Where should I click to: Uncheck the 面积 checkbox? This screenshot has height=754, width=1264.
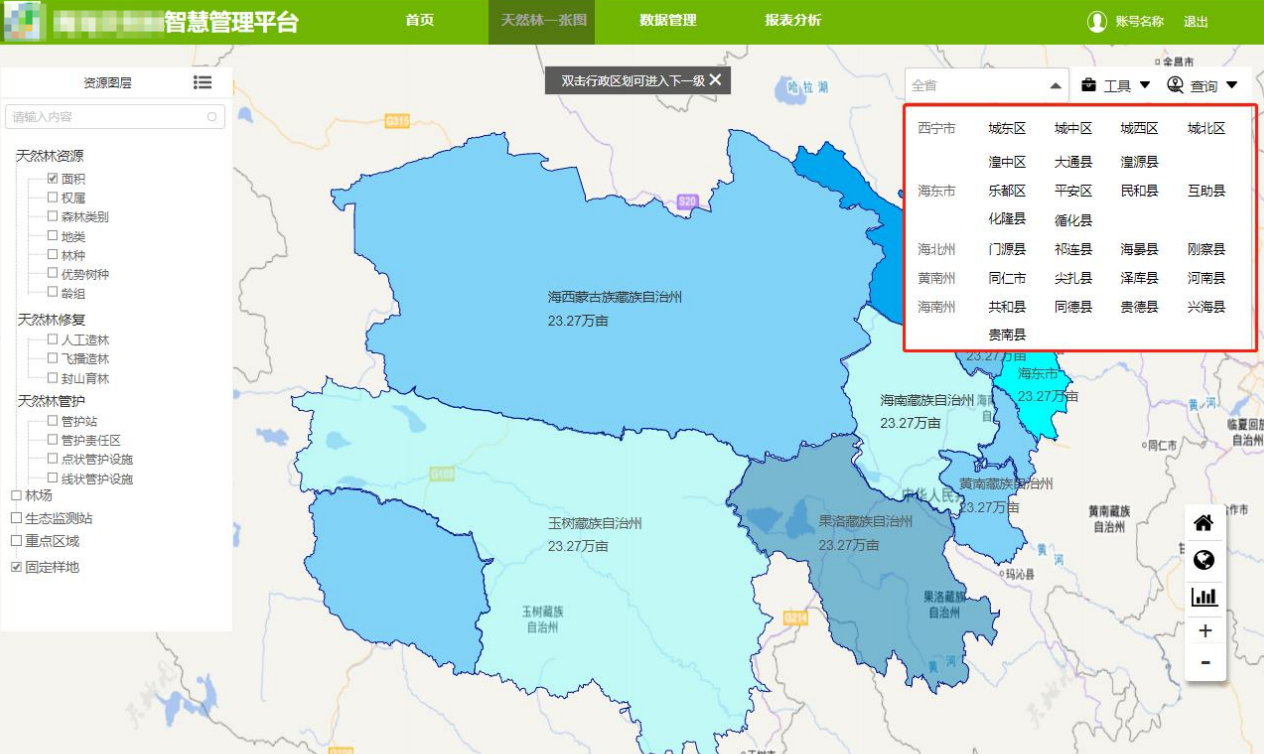[x=53, y=178]
